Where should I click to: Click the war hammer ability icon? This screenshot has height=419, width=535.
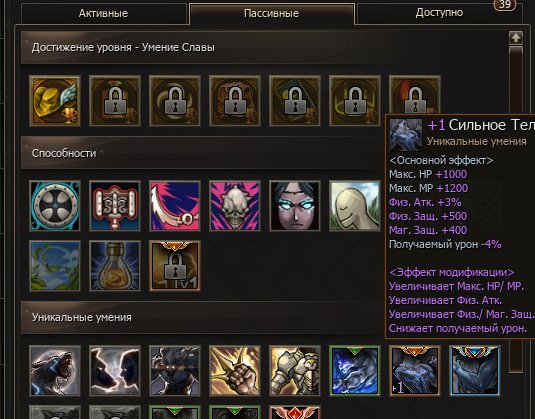pyautogui.click(x=115, y=206)
